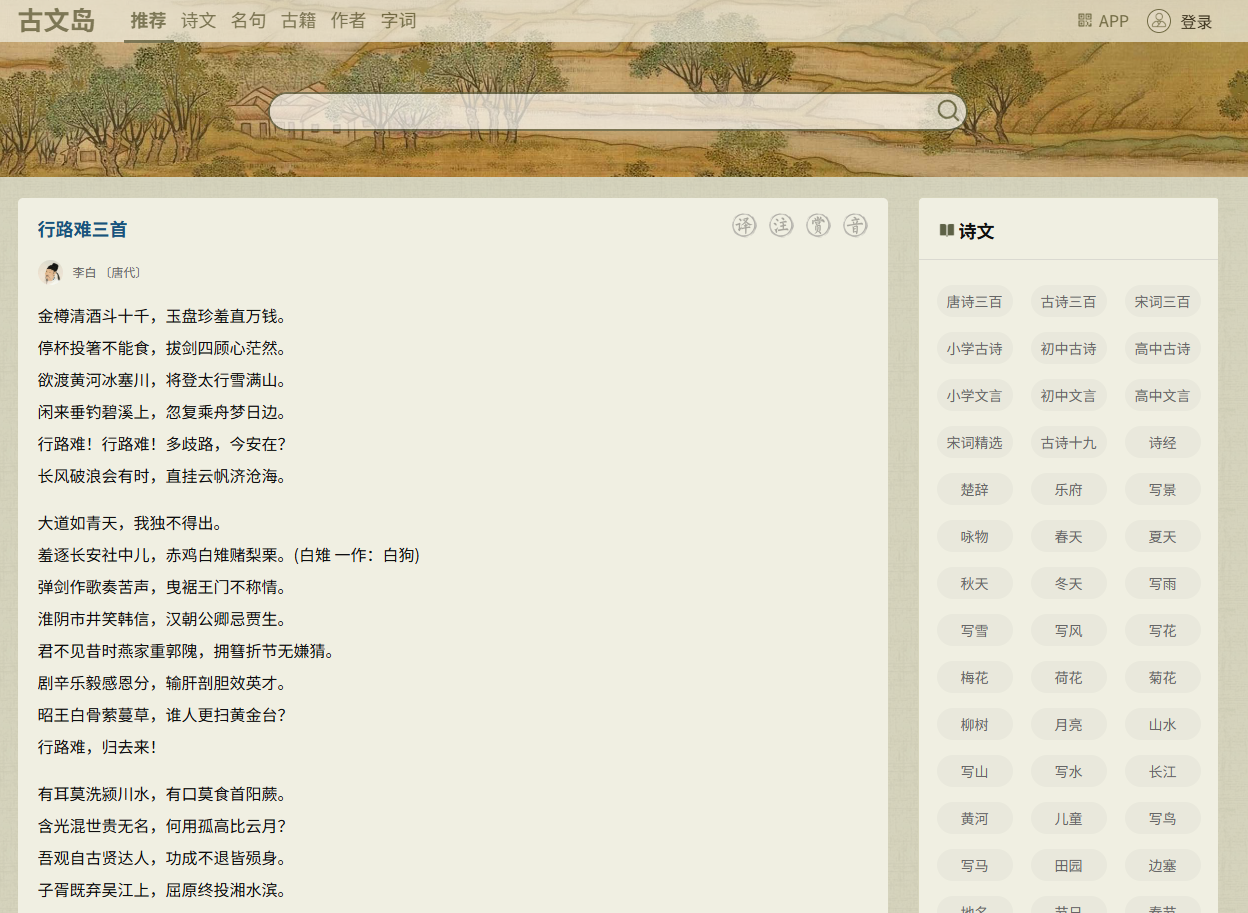Select the 写山 tag

pyautogui.click(x=975, y=772)
